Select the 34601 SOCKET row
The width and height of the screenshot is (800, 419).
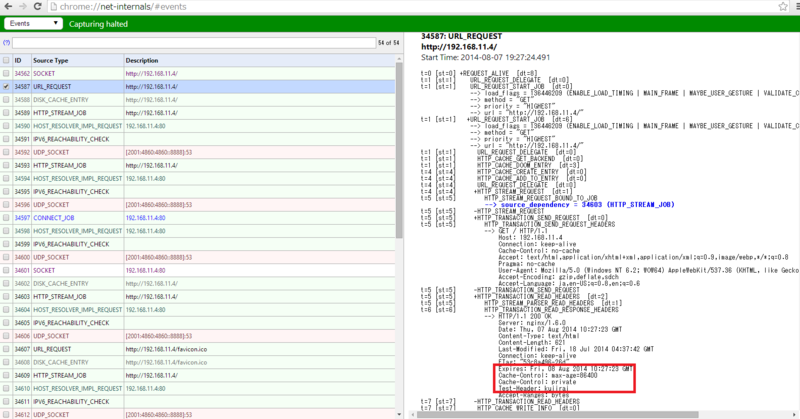click(197, 270)
